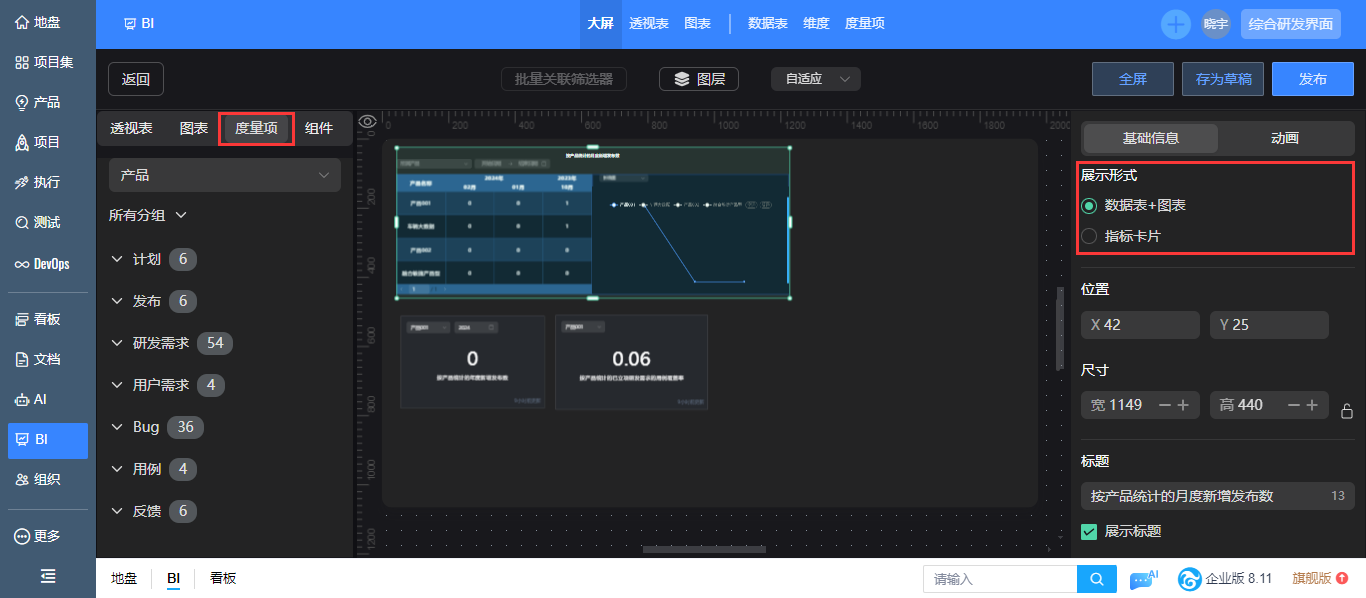The width and height of the screenshot is (1366, 598).
Task: Click the search magnifier button
Action: (1097, 579)
